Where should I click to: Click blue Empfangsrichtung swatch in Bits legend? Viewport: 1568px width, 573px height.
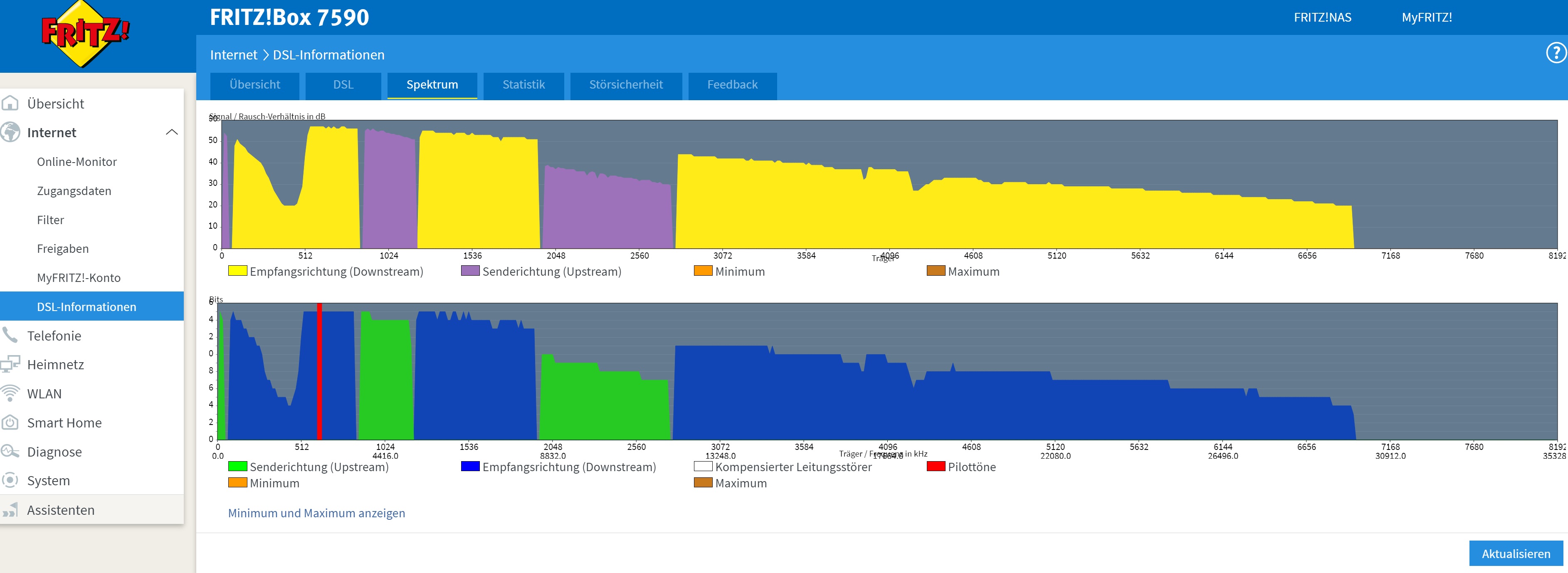point(470,467)
